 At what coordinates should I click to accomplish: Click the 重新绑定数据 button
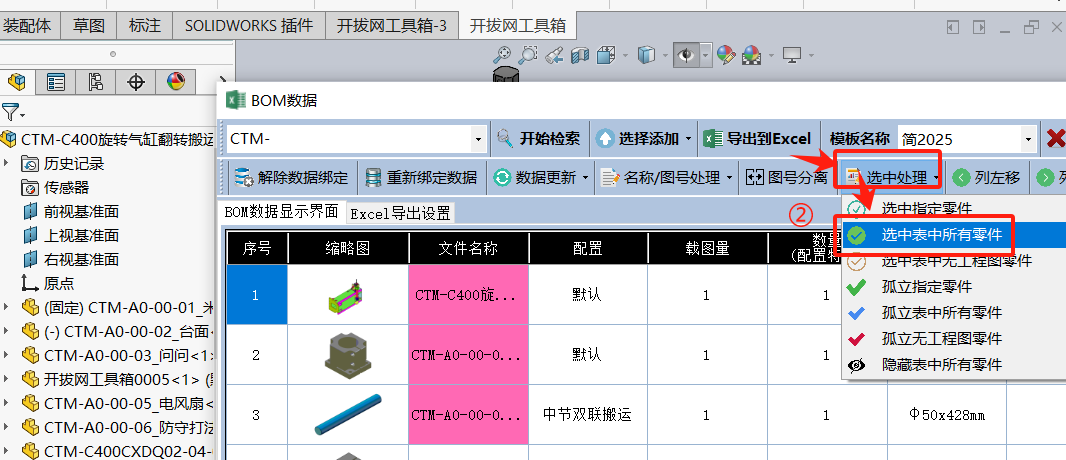click(421, 178)
